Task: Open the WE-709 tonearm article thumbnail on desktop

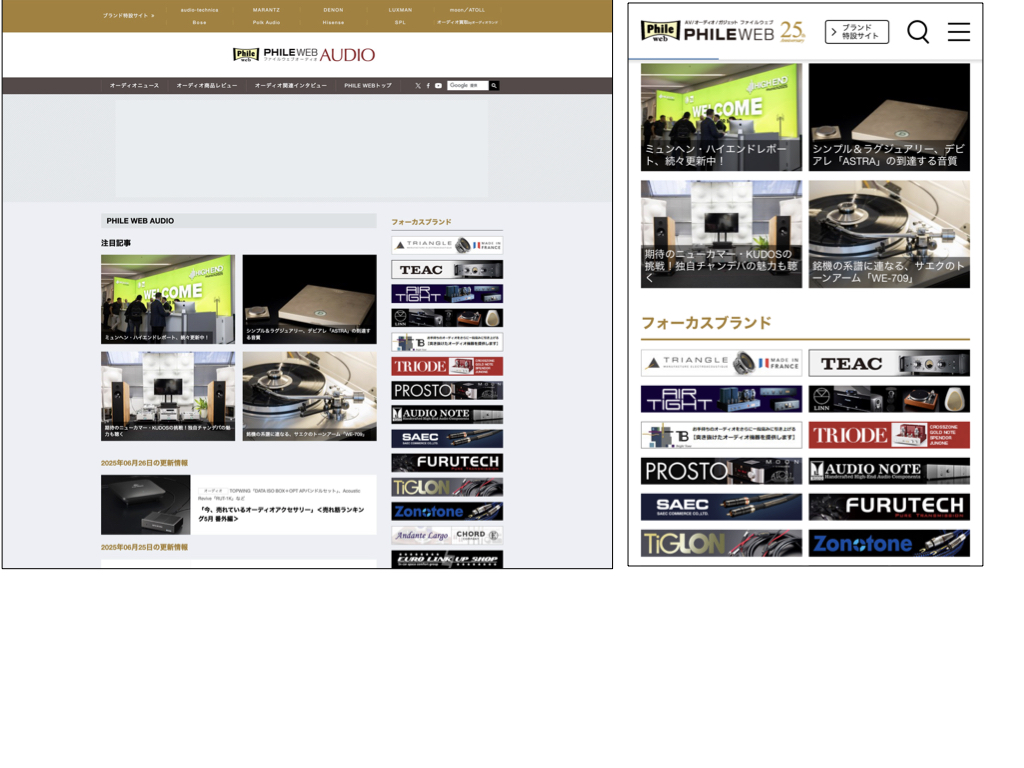Action: pyautogui.click(x=310, y=396)
